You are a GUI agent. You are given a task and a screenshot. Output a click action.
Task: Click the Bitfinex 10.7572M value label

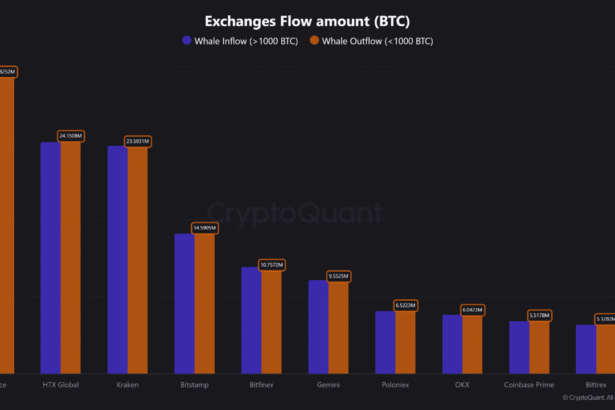tap(272, 265)
